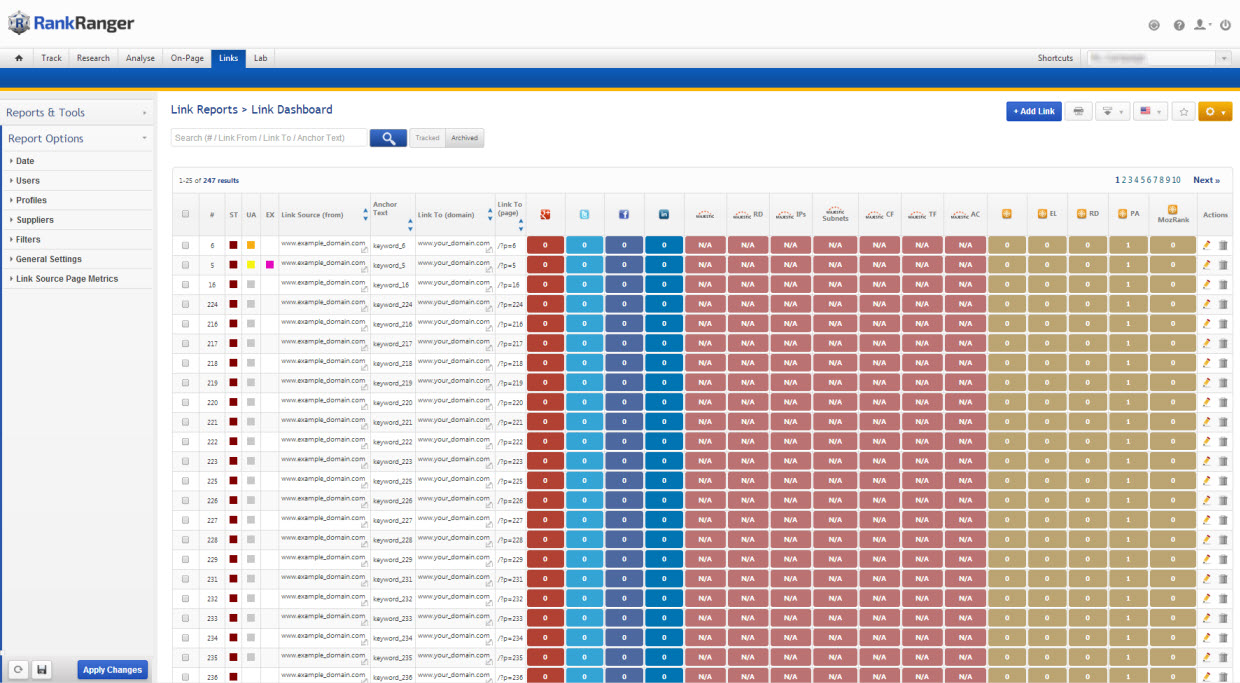
Task: Open the US flag dropdown
Action: 1150,111
